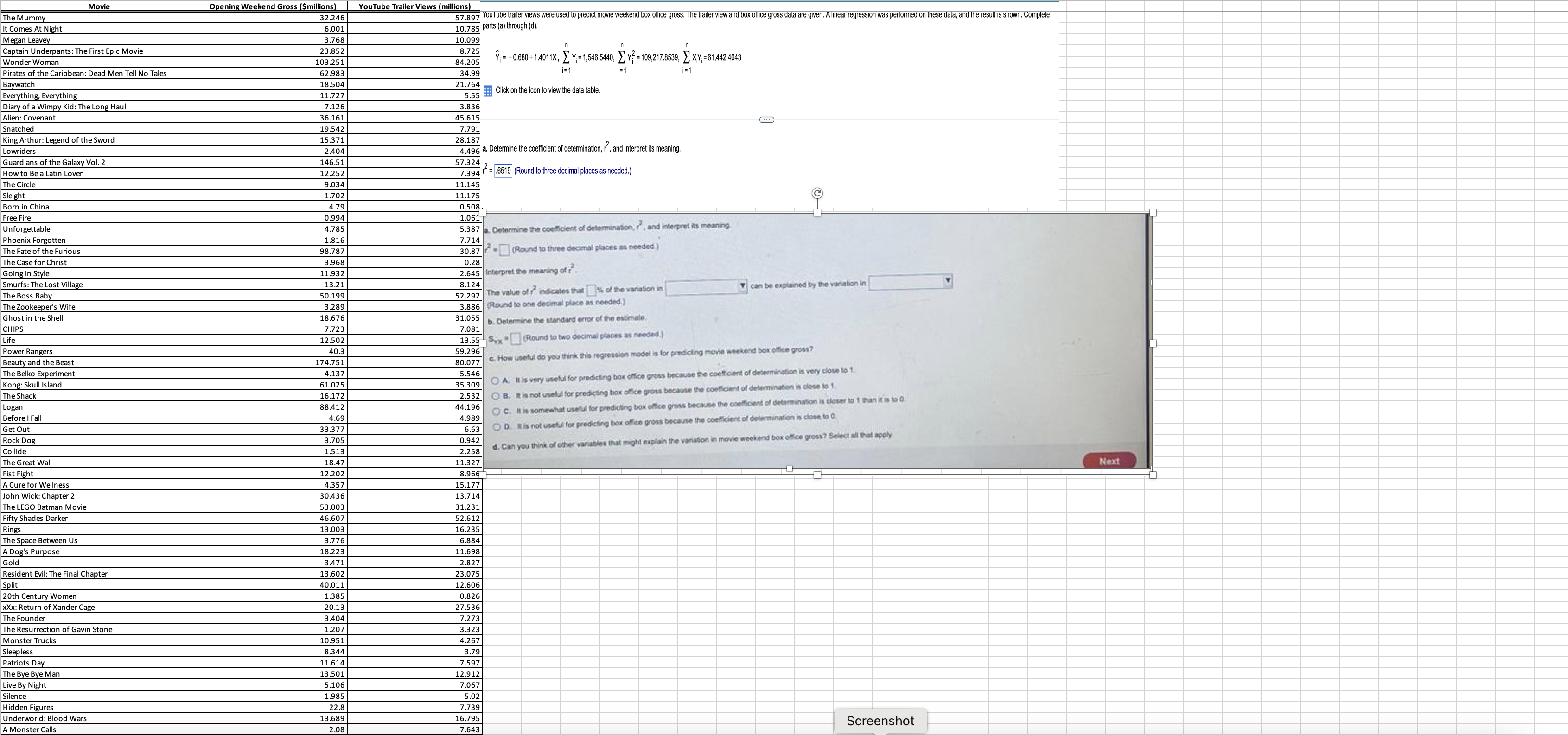Click the r² answer box containing .6519
The image size is (1568, 735).
tap(503, 171)
